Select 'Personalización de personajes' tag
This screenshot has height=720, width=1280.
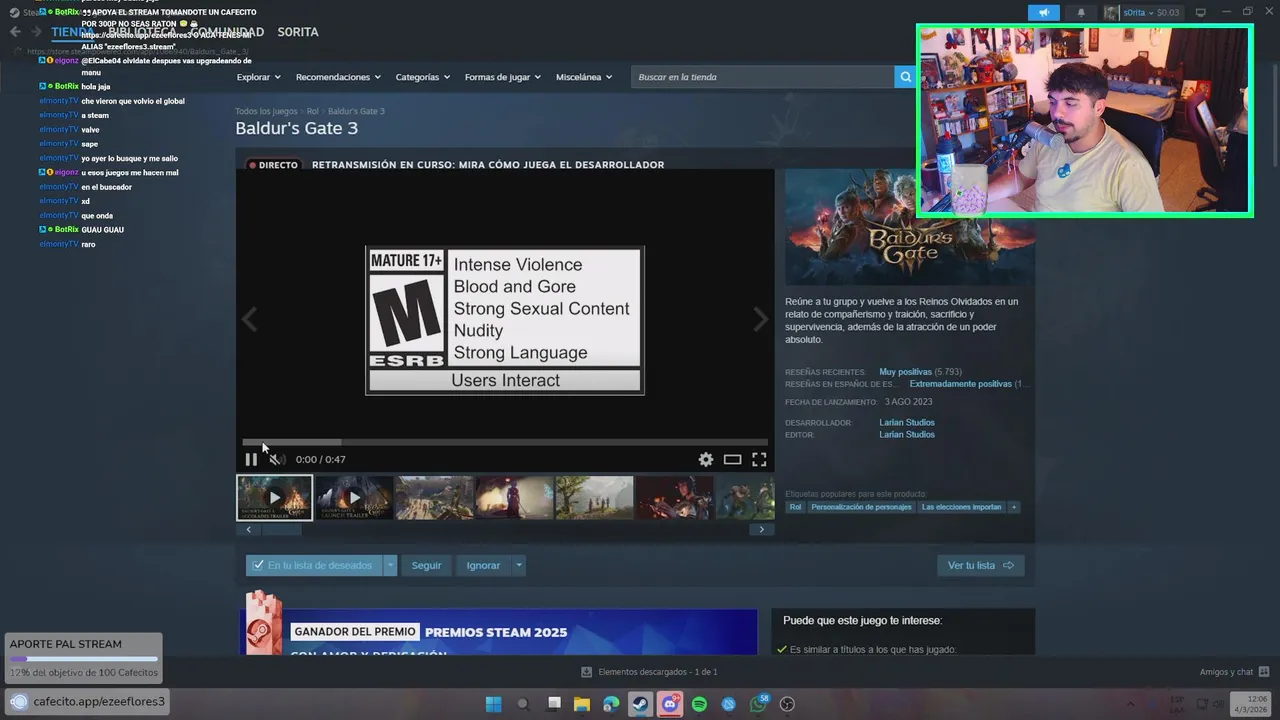point(861,507)
